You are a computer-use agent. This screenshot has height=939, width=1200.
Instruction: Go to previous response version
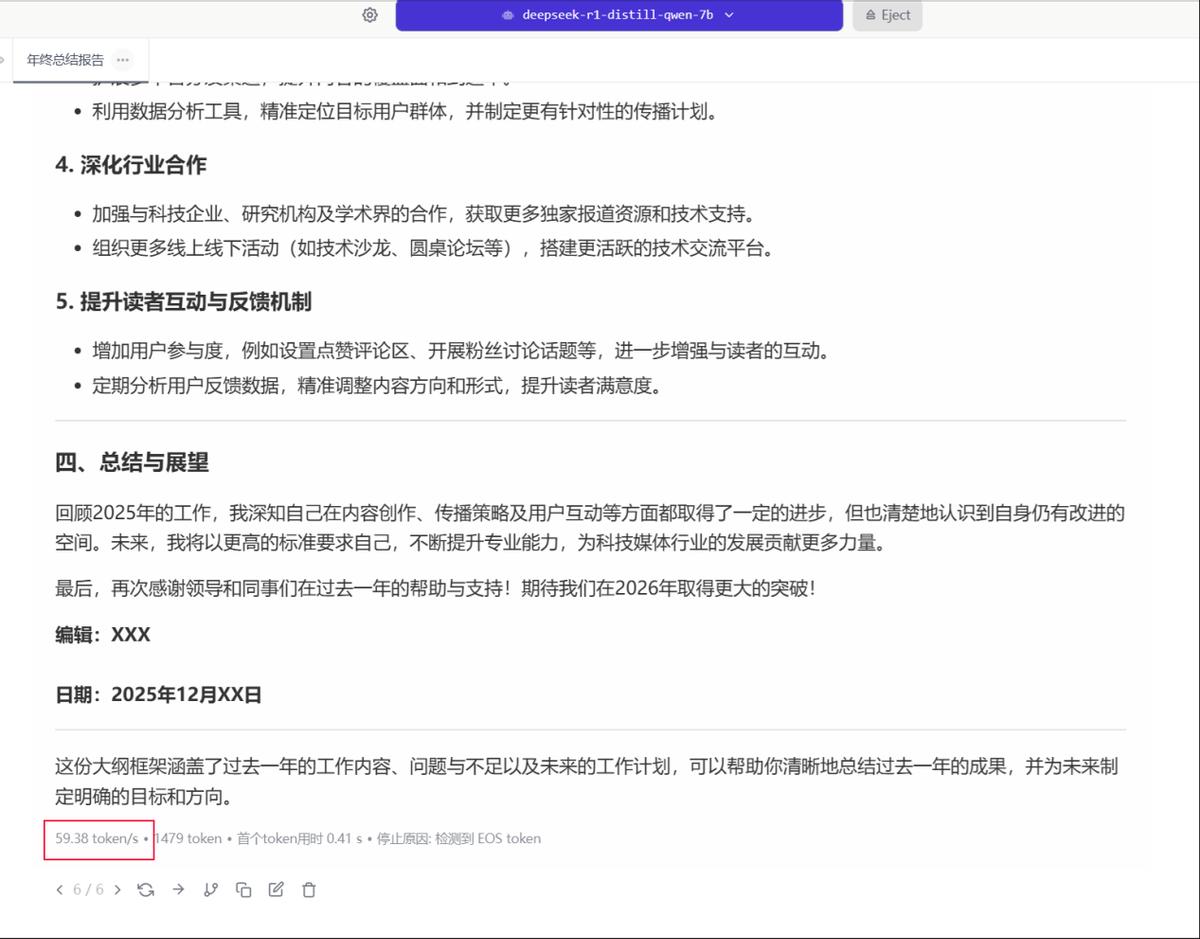(60, 889)
